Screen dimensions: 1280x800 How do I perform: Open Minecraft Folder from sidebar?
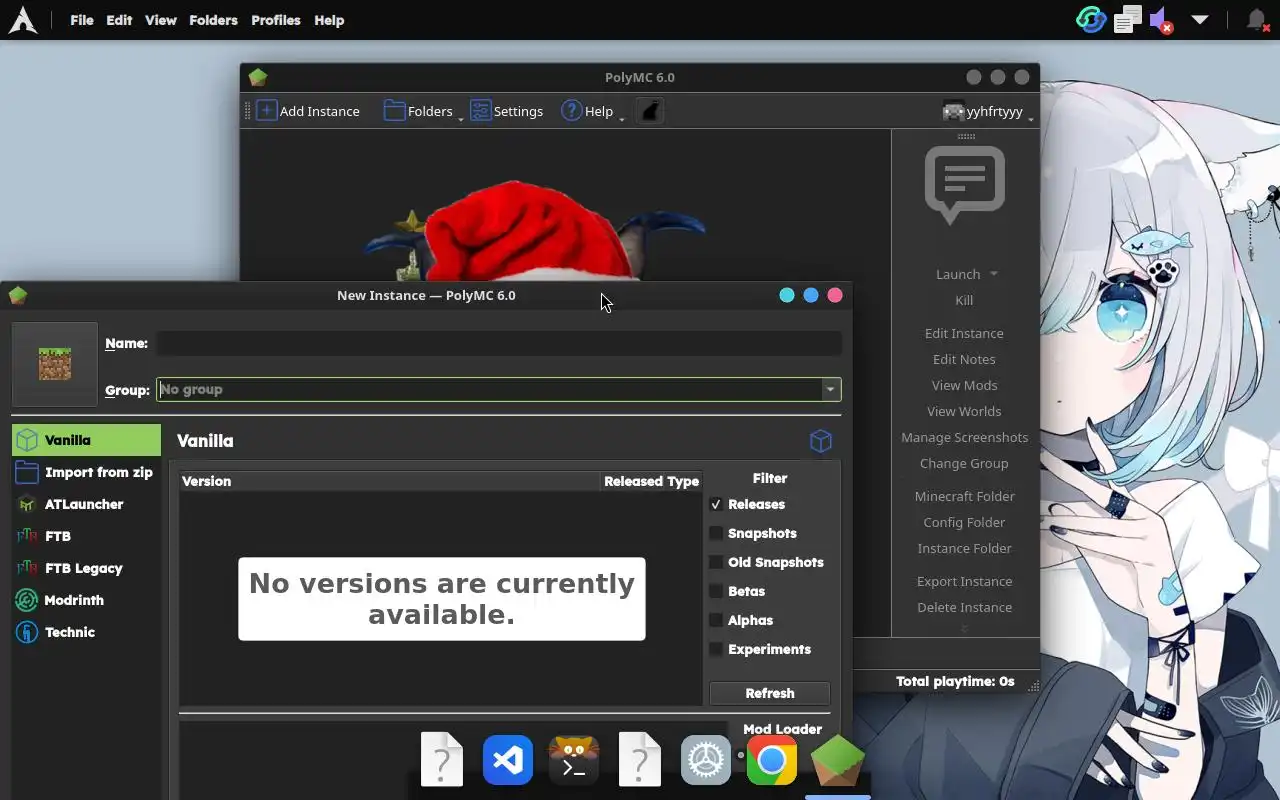pos(964,496)
